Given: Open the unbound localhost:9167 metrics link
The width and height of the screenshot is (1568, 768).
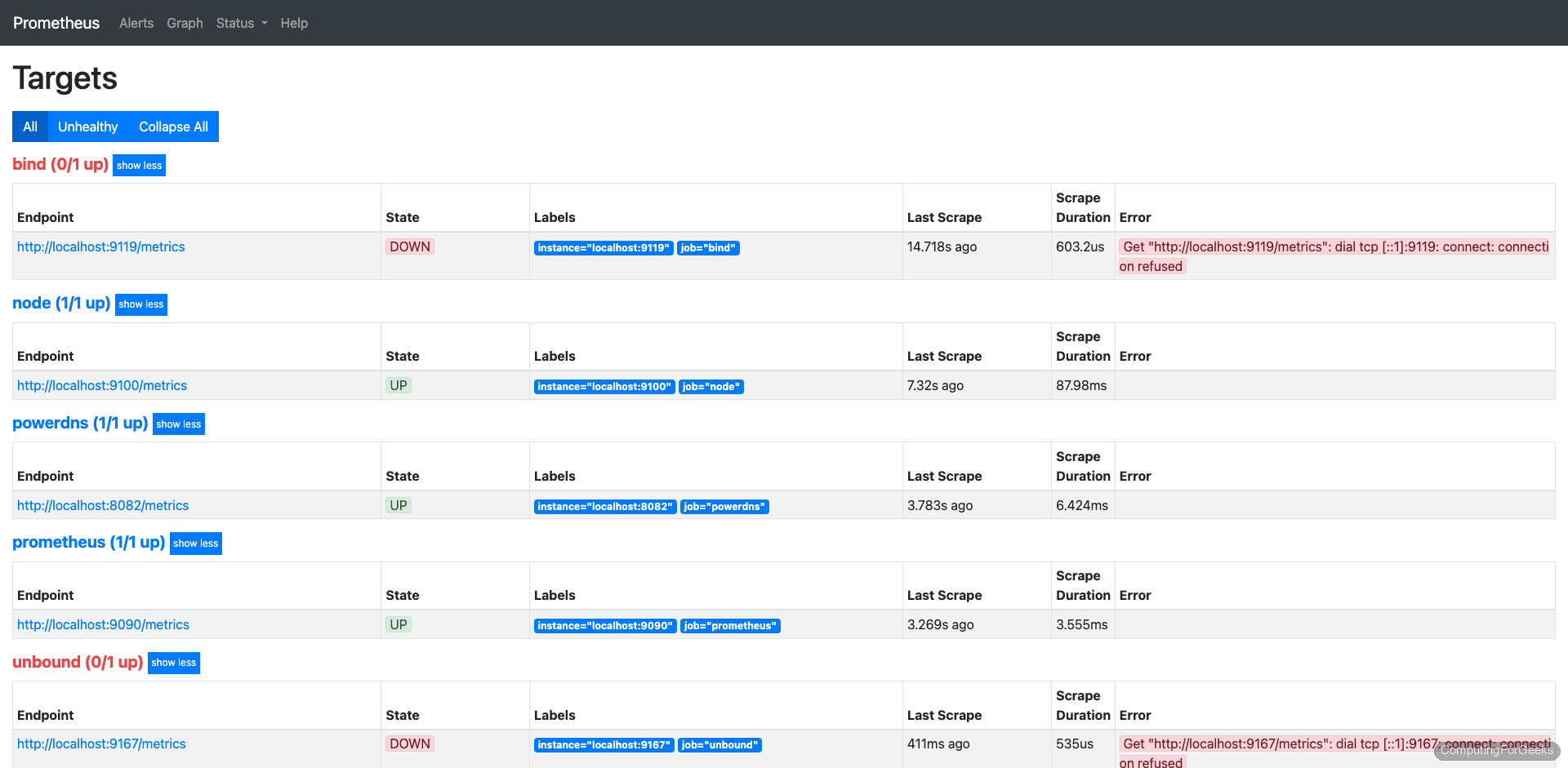Looking at the screenshot, I should [101, 744].
